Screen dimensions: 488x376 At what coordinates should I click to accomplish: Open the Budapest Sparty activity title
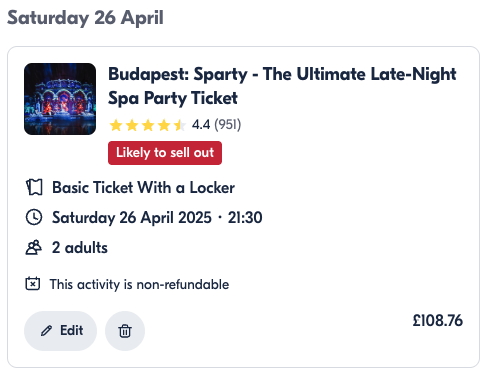(x=282, y=86)
